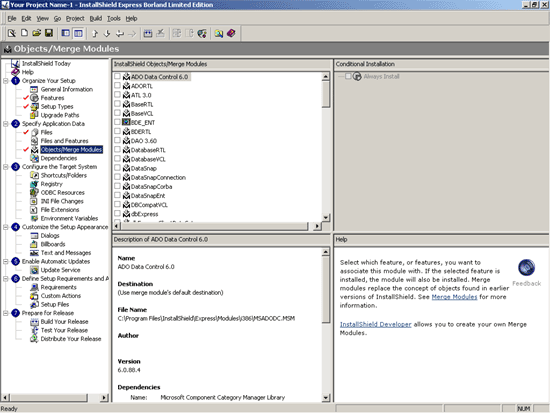This screenshot has height=413, width=550.
Task: Collapse the Organize Your Setup section
Action: coord(6,81)
